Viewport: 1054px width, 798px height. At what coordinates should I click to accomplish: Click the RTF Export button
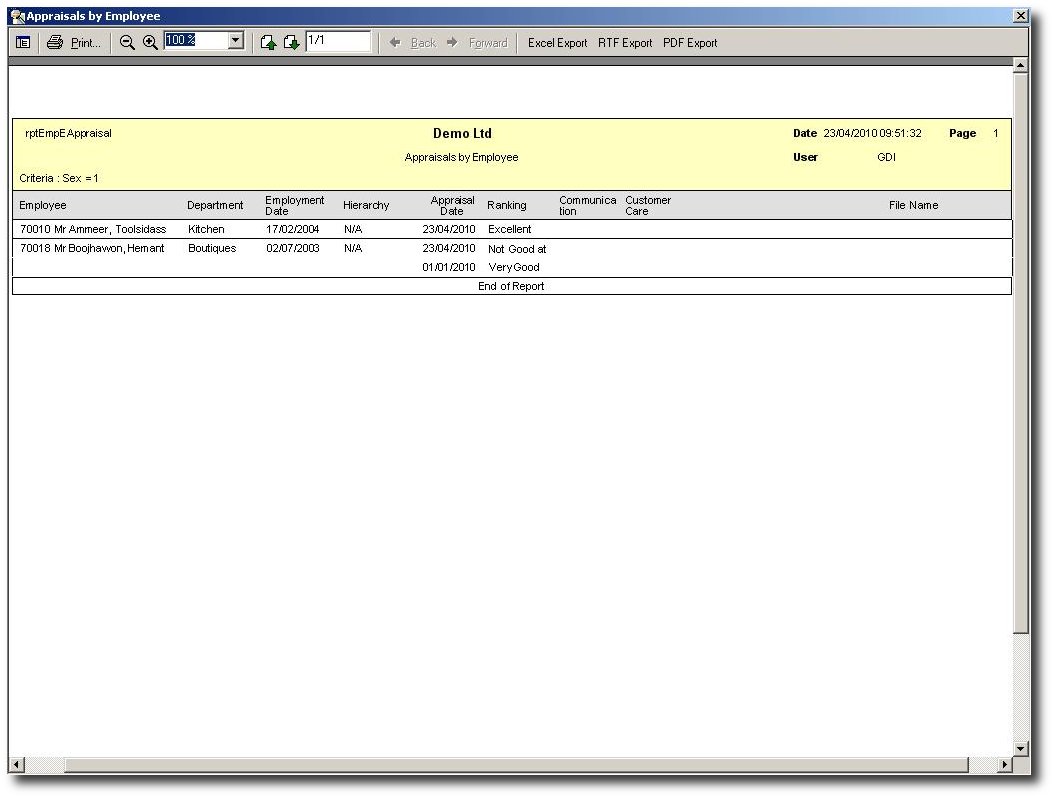[625, 43]
